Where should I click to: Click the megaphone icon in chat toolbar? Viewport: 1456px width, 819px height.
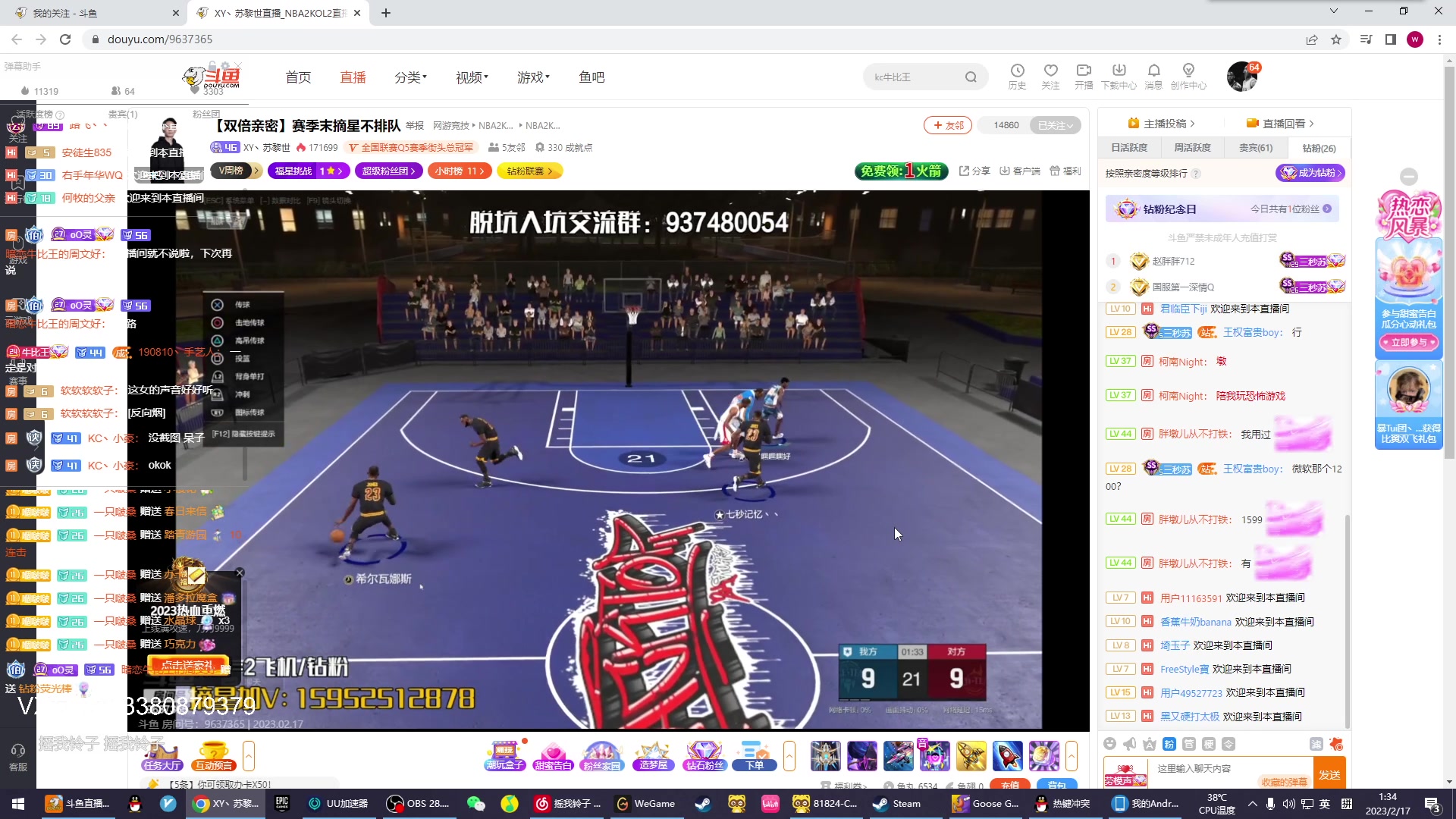tap(1130, 744)
